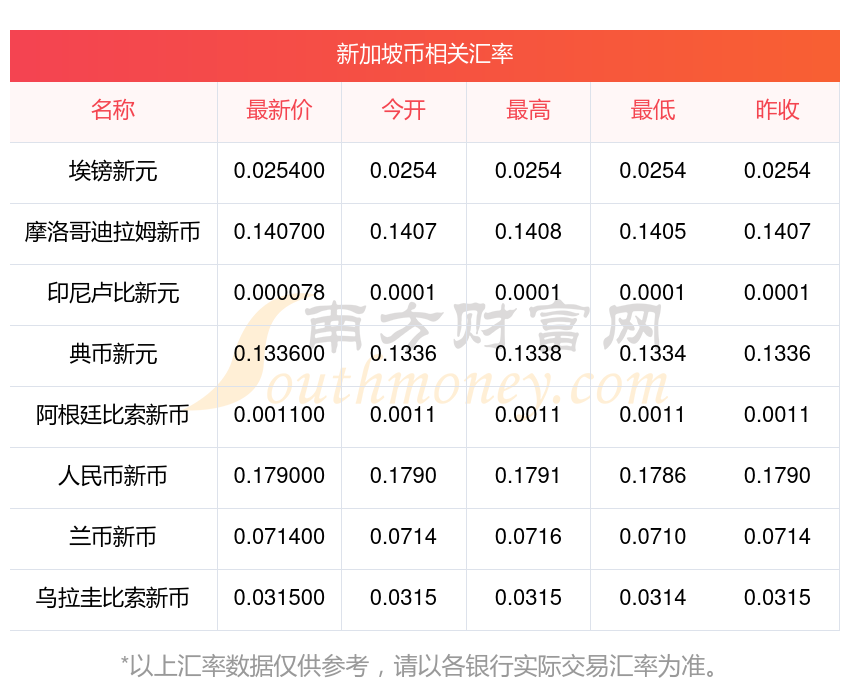Image resolution: width=850 pixels, height=698 pixels.
Task: Click the disclaimer text below the table
Action: [418, 666]
